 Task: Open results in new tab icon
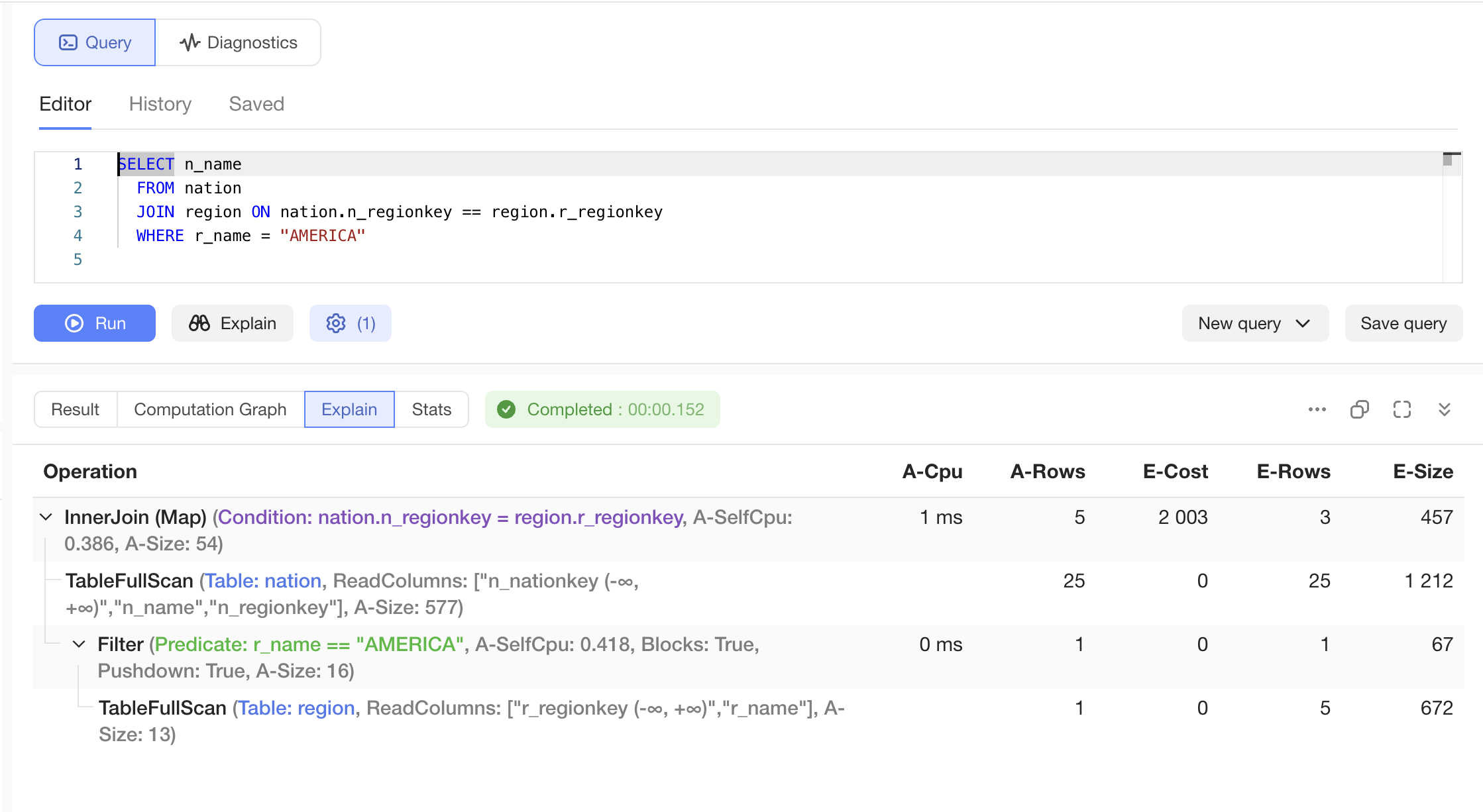[x=1359, y=409]
